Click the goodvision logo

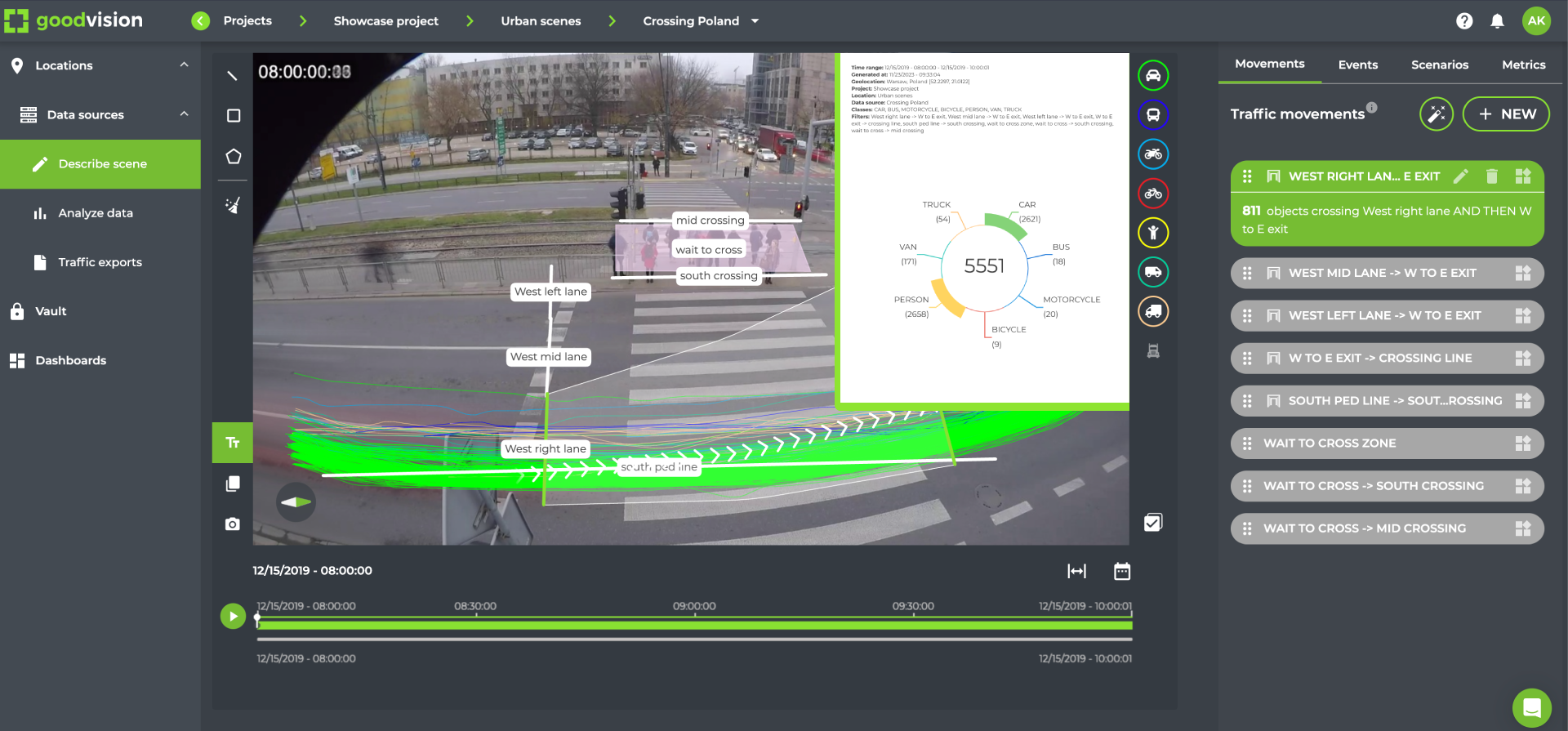pos(73,20)
